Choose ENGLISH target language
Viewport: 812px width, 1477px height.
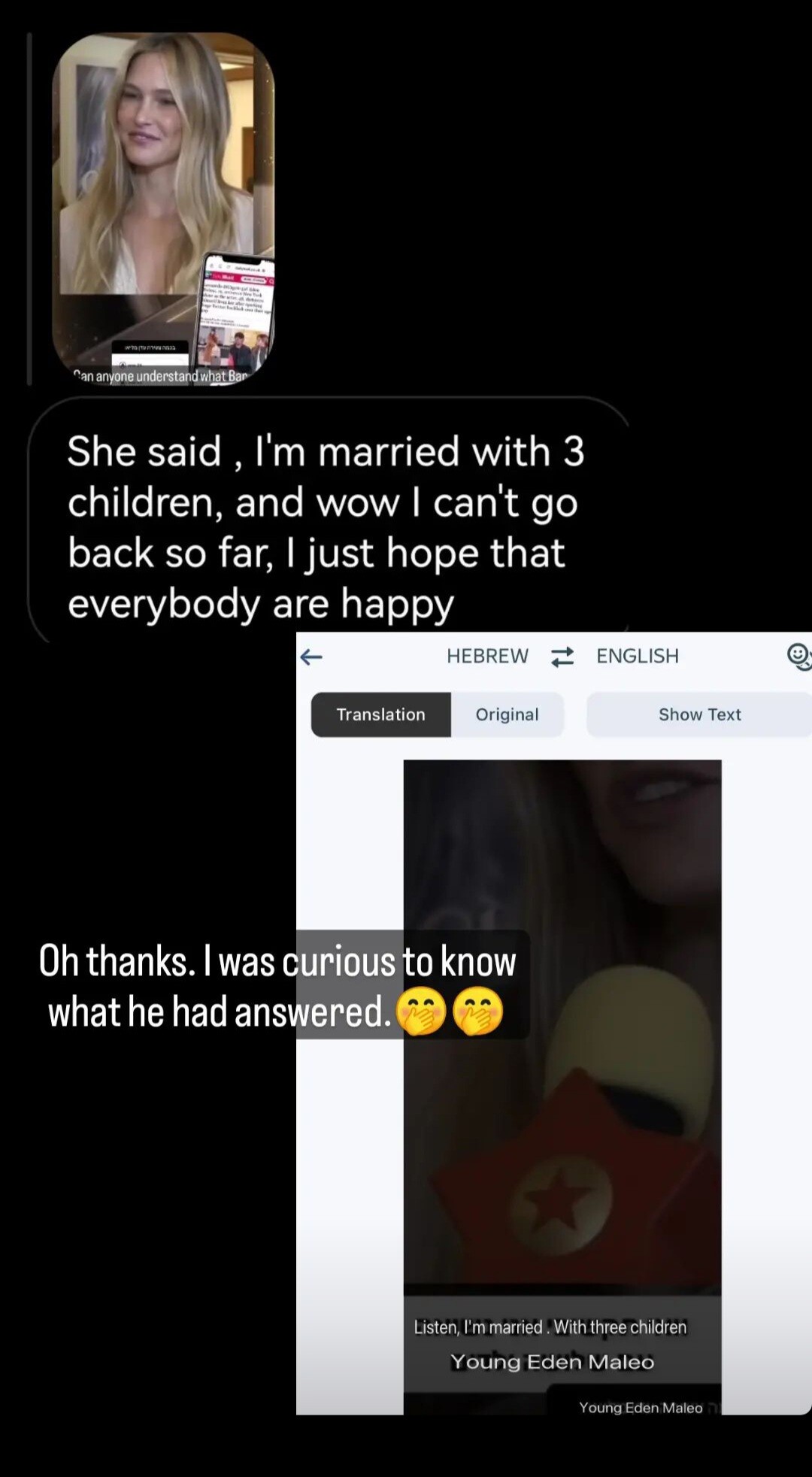click(x=638, y=656)
